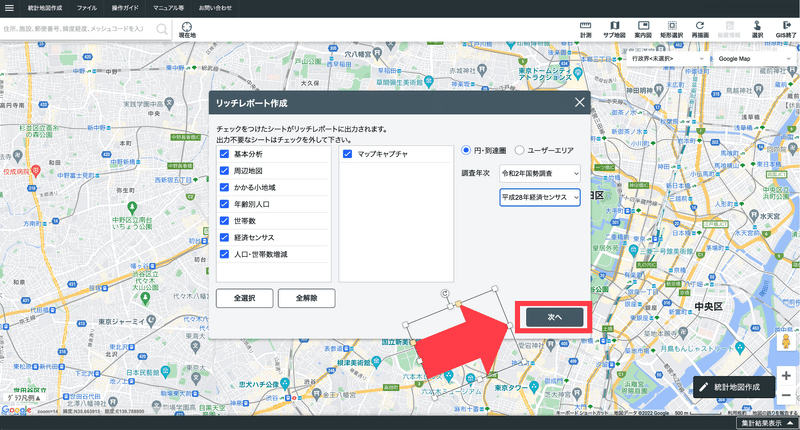
Task: Toggle the 経済センサス checkbox
Action: 224,238
